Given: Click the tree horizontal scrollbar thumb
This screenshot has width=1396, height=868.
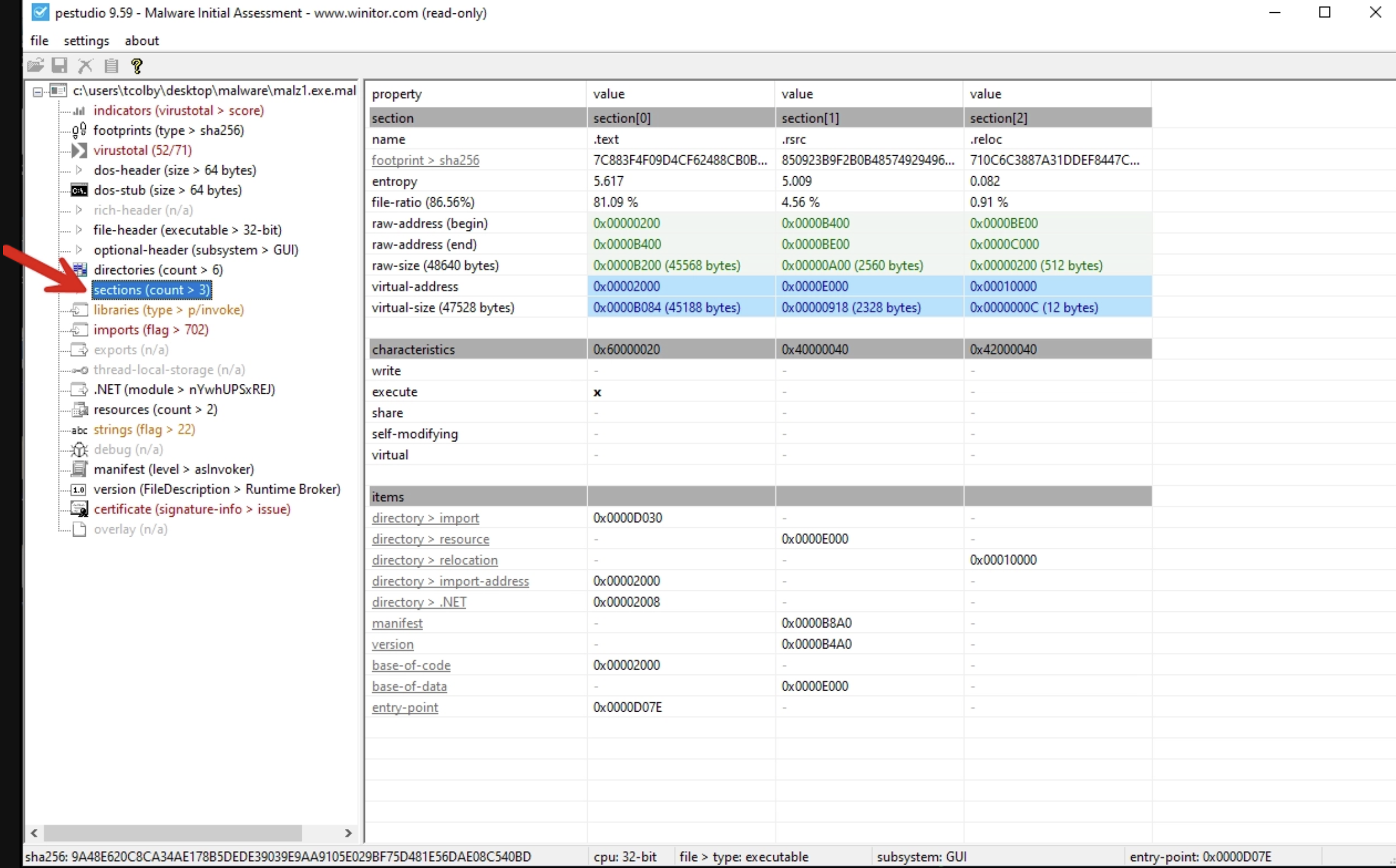Looking at the screenshot, I should [173, 833].
